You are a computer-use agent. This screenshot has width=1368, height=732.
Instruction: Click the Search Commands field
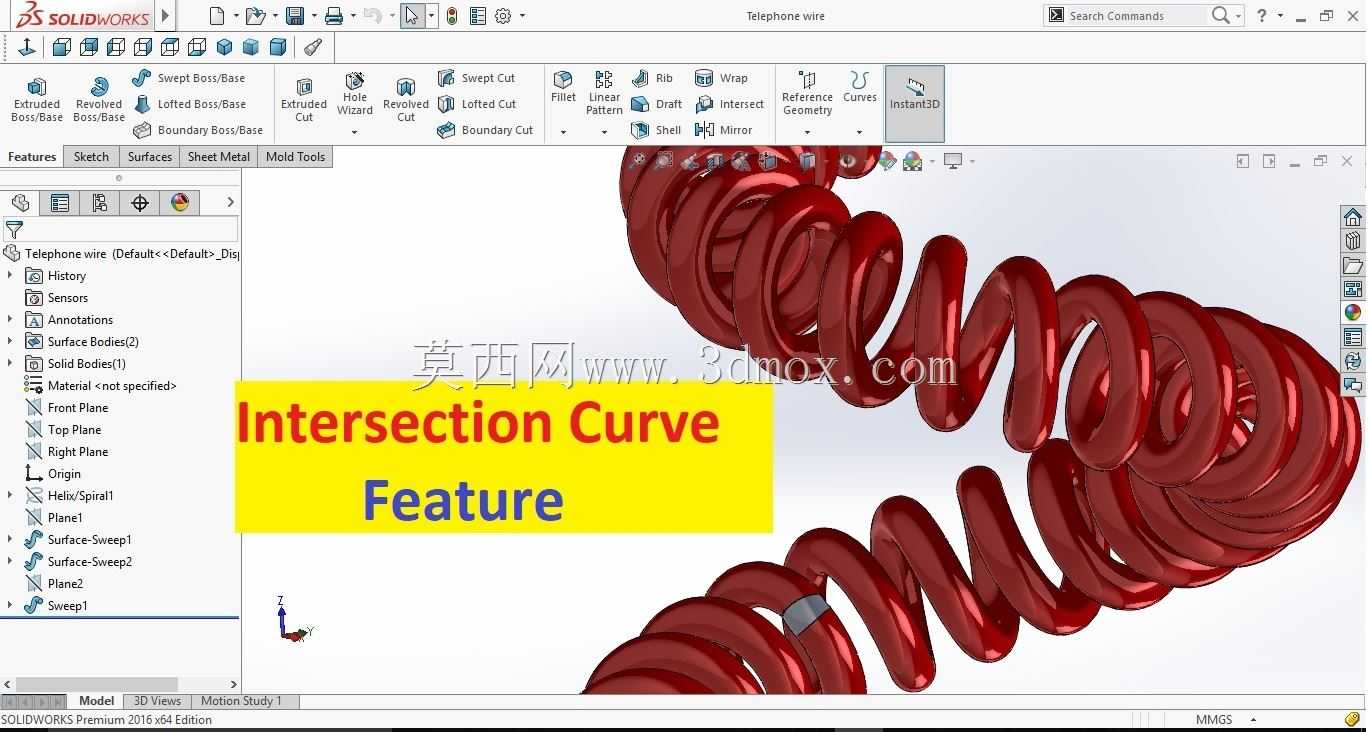coord(1135,16)
